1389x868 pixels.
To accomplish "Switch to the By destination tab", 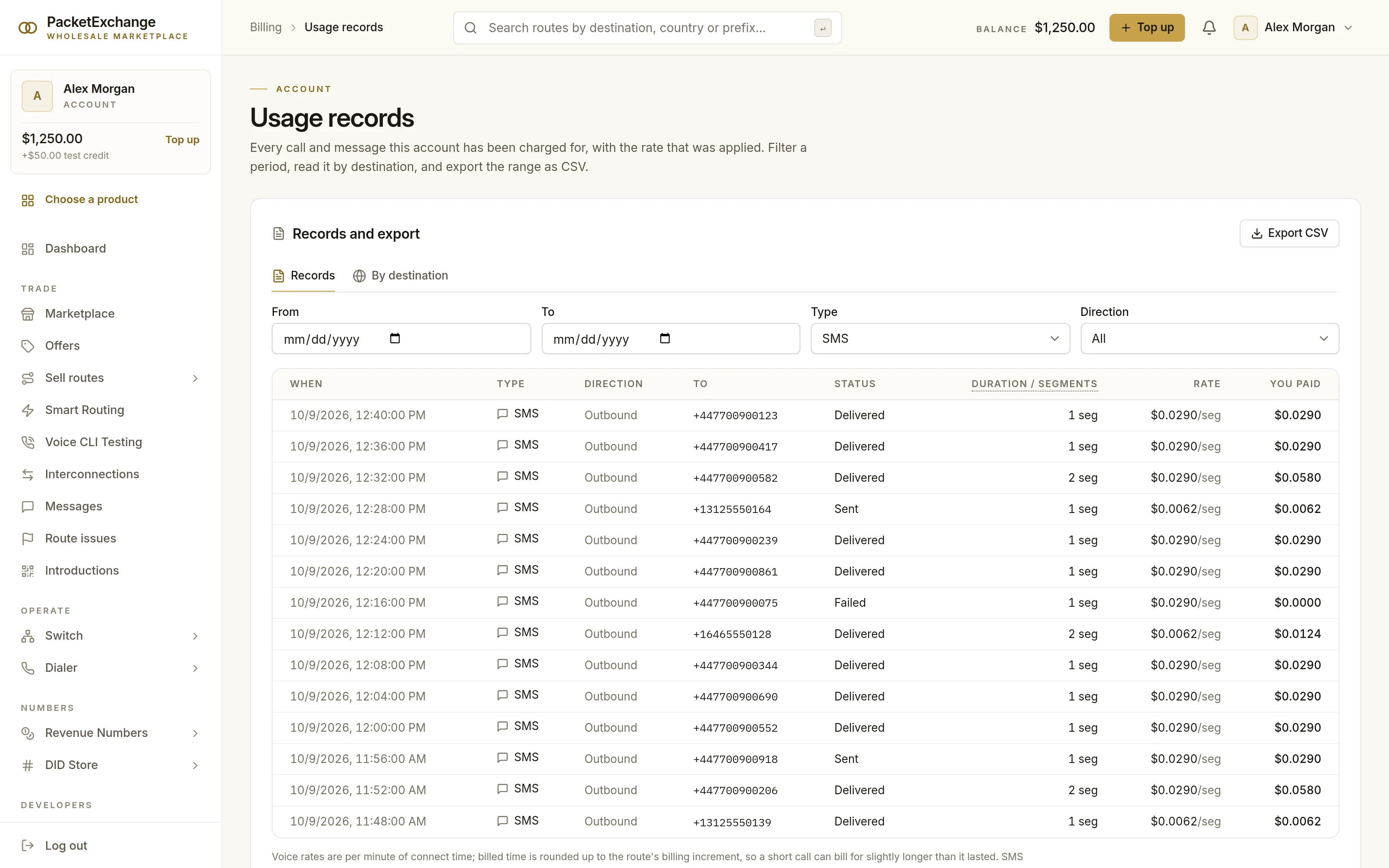I will [400, 276].
